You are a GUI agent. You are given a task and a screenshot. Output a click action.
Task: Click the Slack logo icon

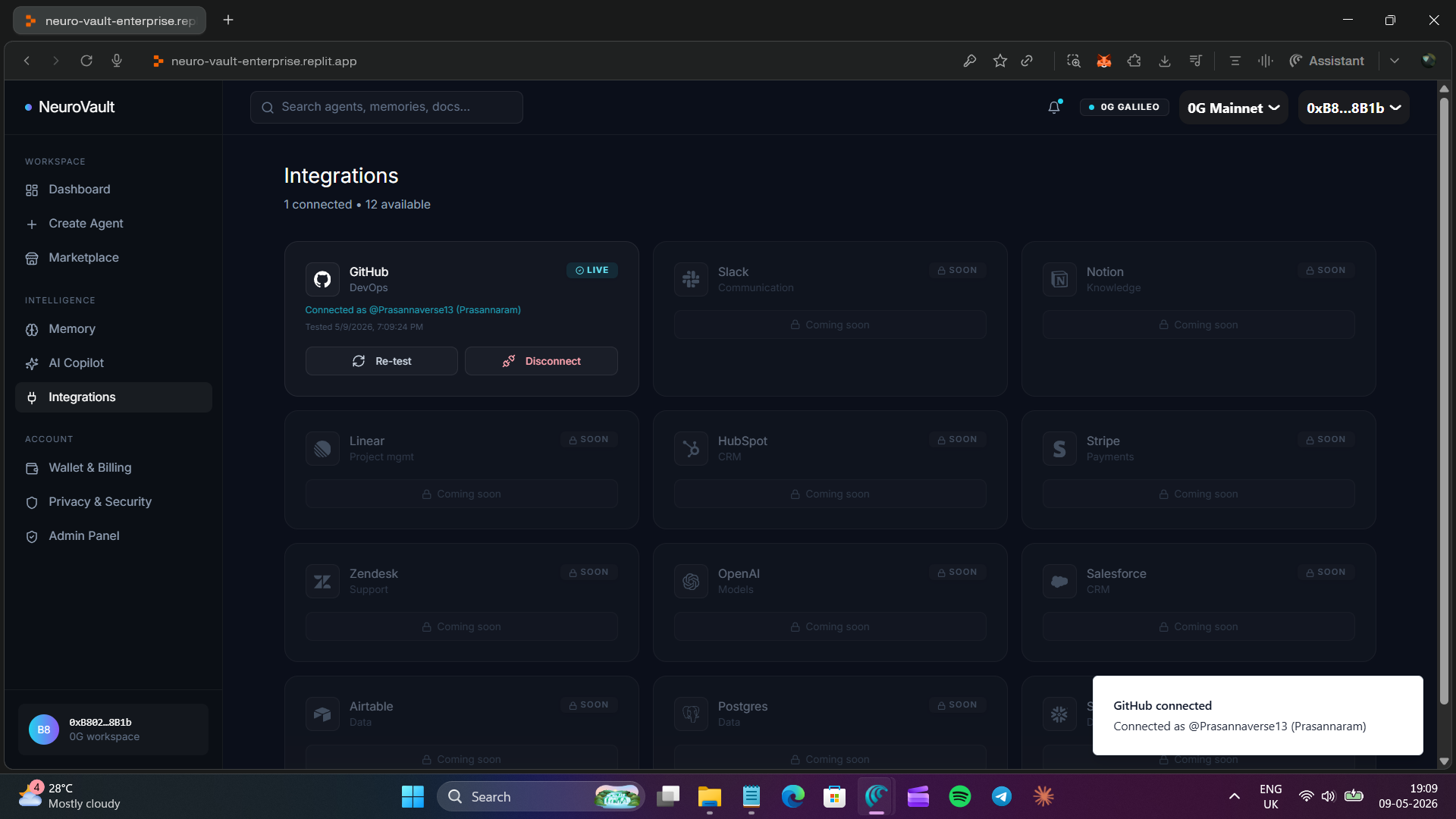tap(691, 279)
